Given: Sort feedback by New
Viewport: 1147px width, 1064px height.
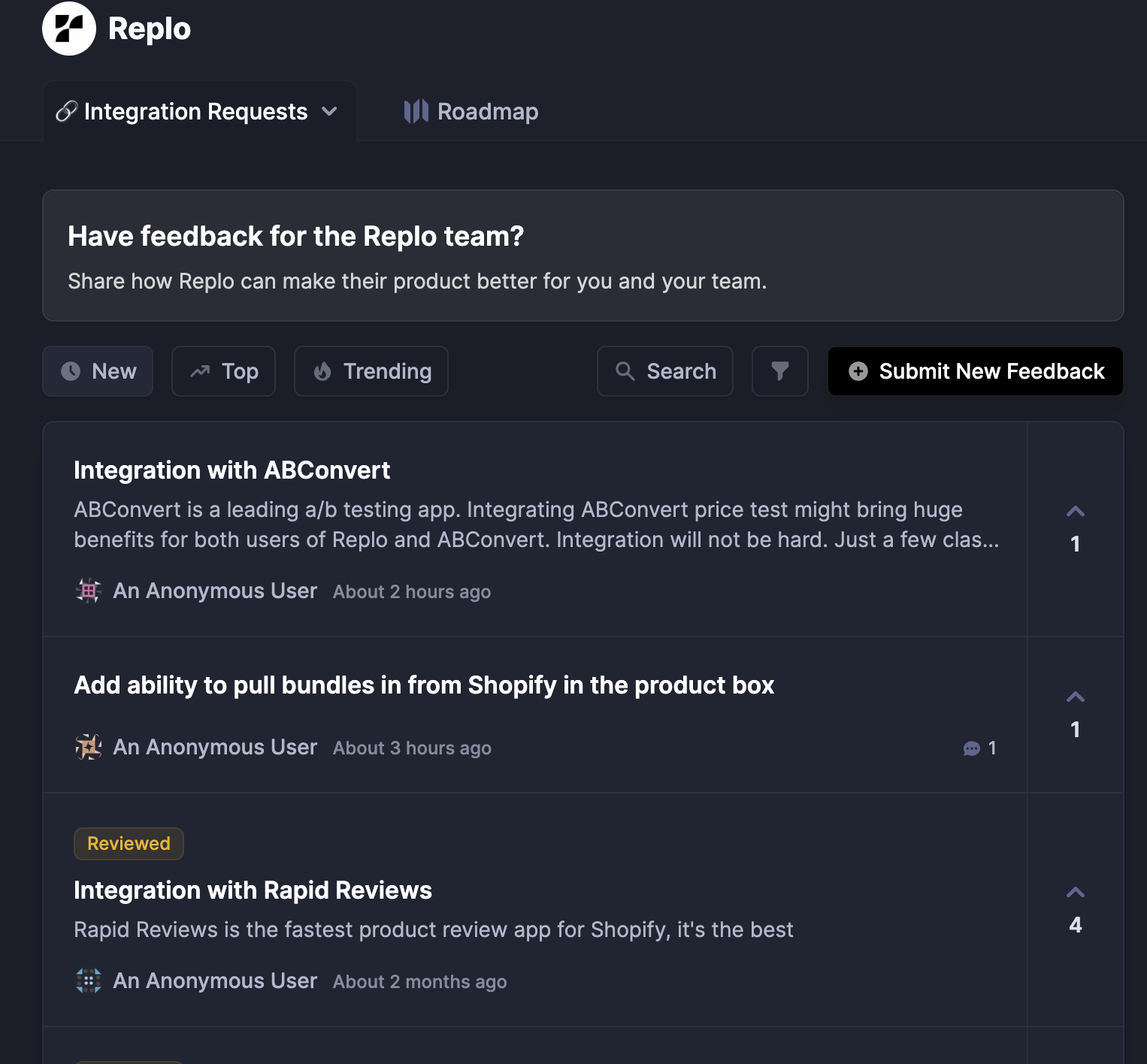Looking at the screenshot, I should pos(98,371).
